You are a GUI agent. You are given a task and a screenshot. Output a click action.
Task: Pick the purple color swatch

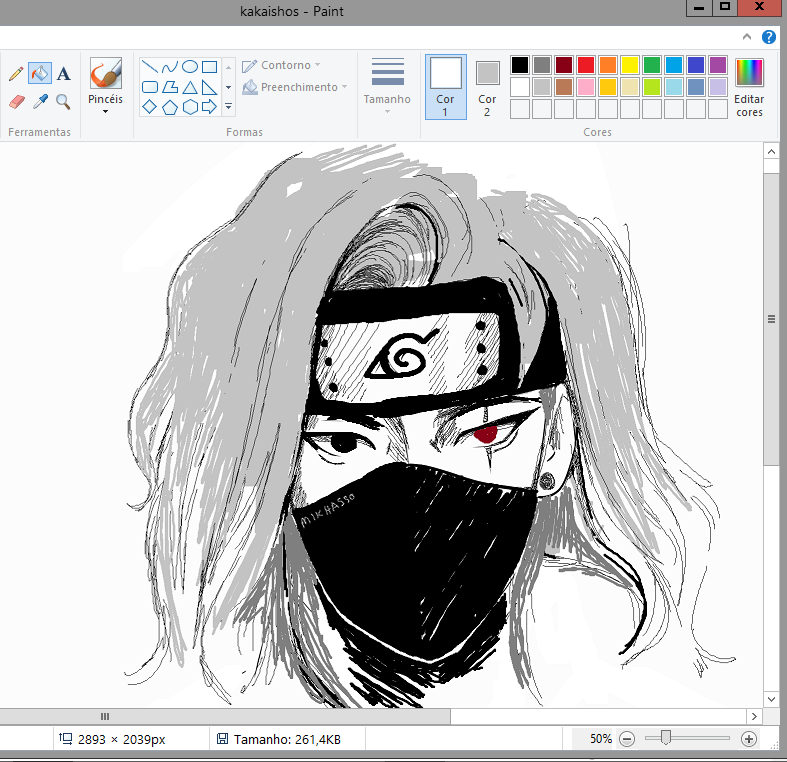[718, 65]
